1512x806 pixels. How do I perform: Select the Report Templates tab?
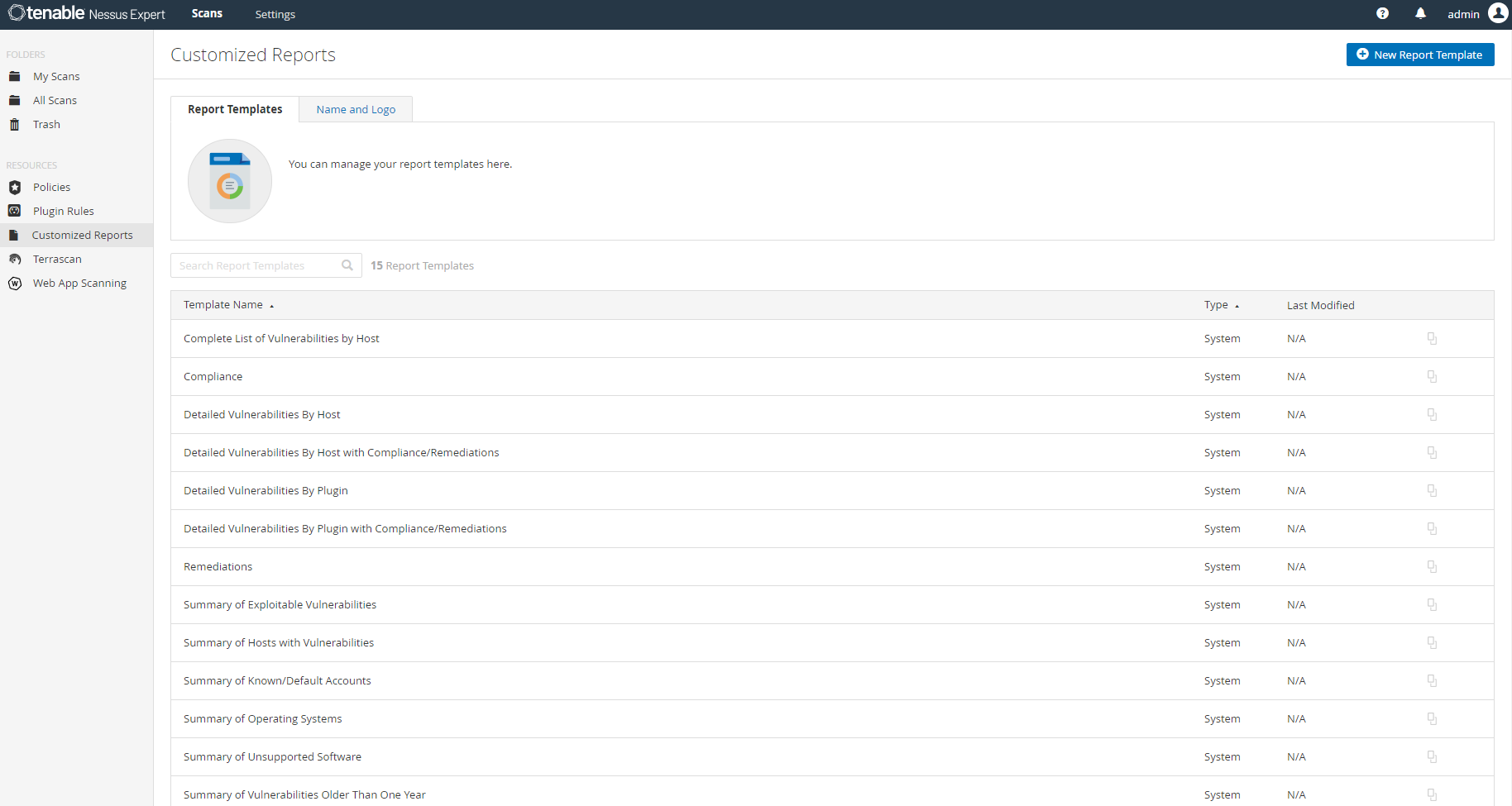click(235, 109)
